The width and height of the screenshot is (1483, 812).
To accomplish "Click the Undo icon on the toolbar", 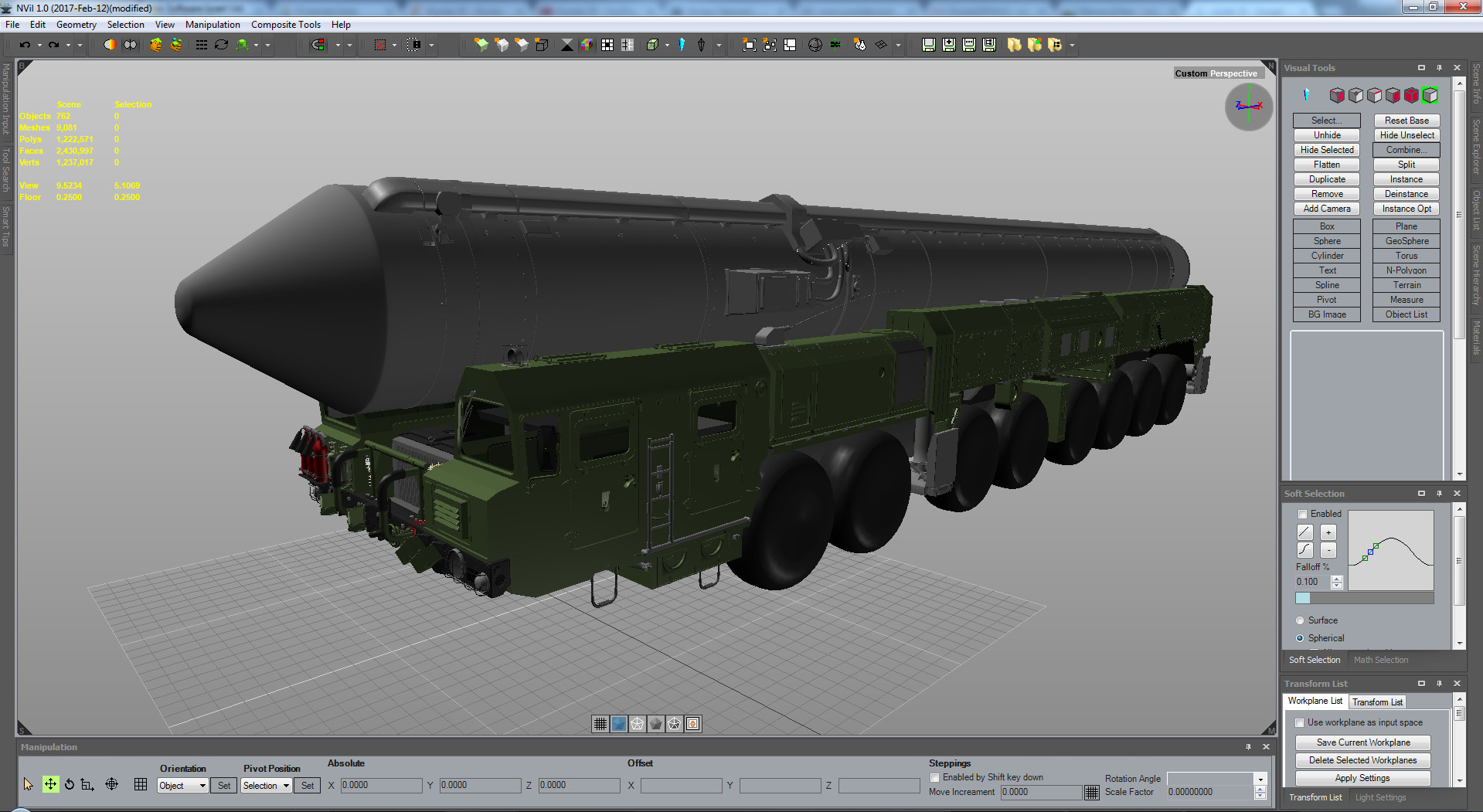I will [x=26, y=45].
